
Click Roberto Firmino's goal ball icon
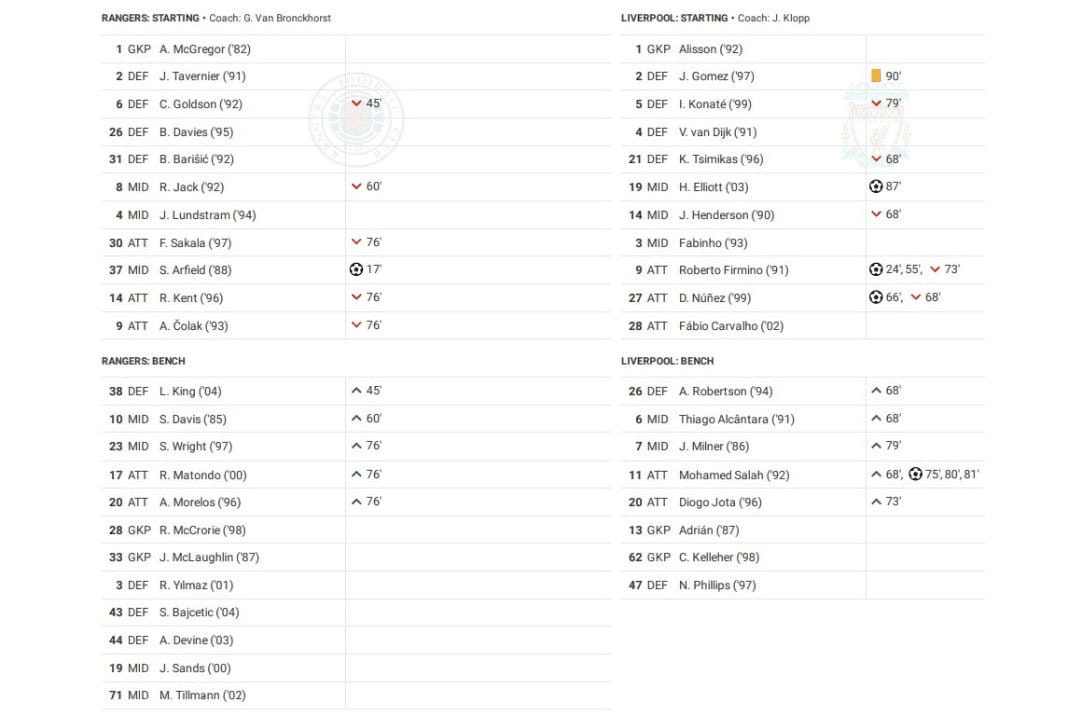coord(876,270)
